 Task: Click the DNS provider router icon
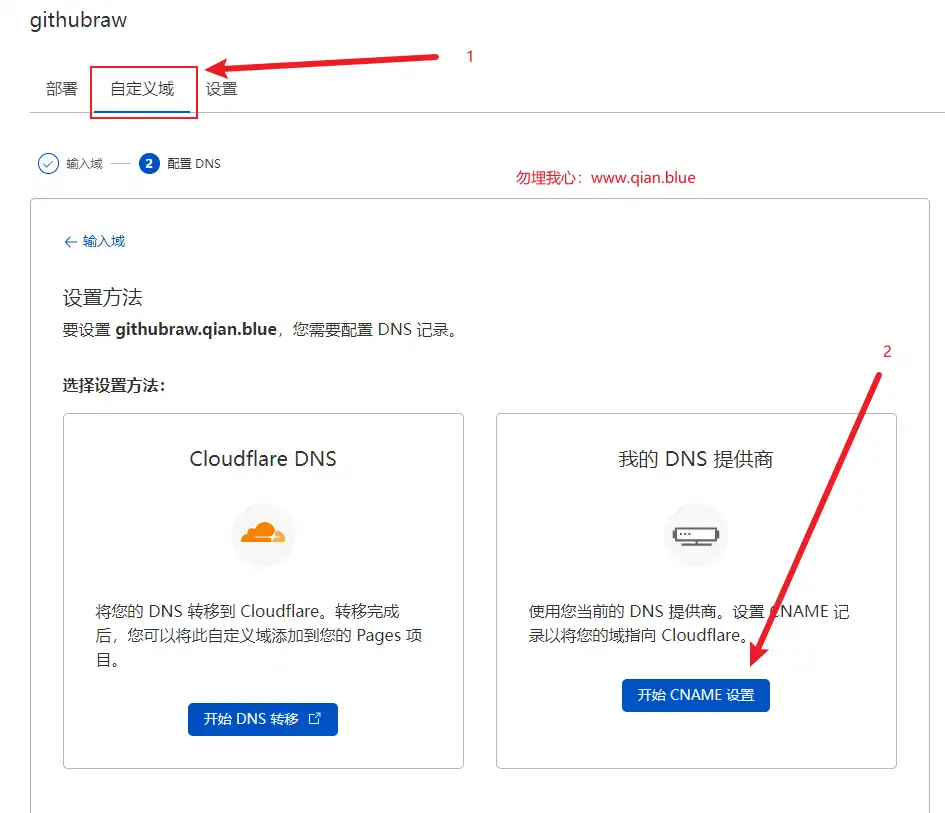click(x=696, y=535)
